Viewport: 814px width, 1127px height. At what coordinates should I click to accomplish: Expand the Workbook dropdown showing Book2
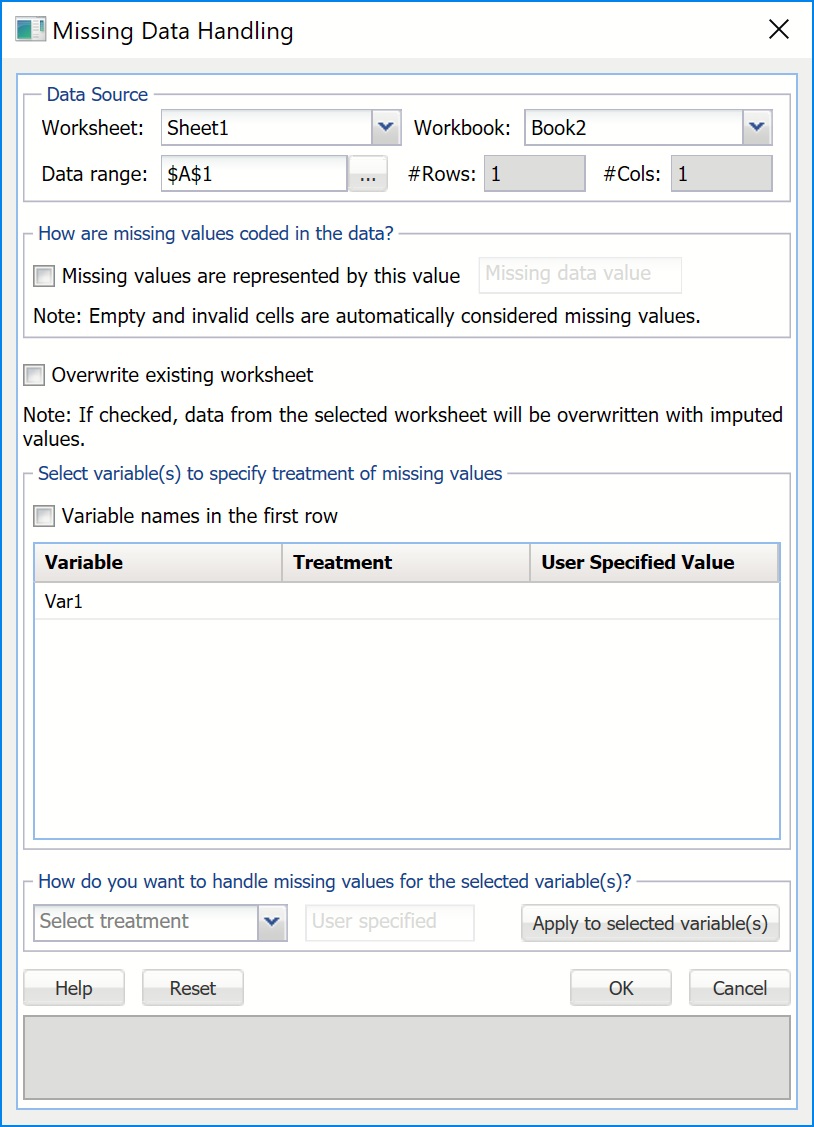point(756,127)
